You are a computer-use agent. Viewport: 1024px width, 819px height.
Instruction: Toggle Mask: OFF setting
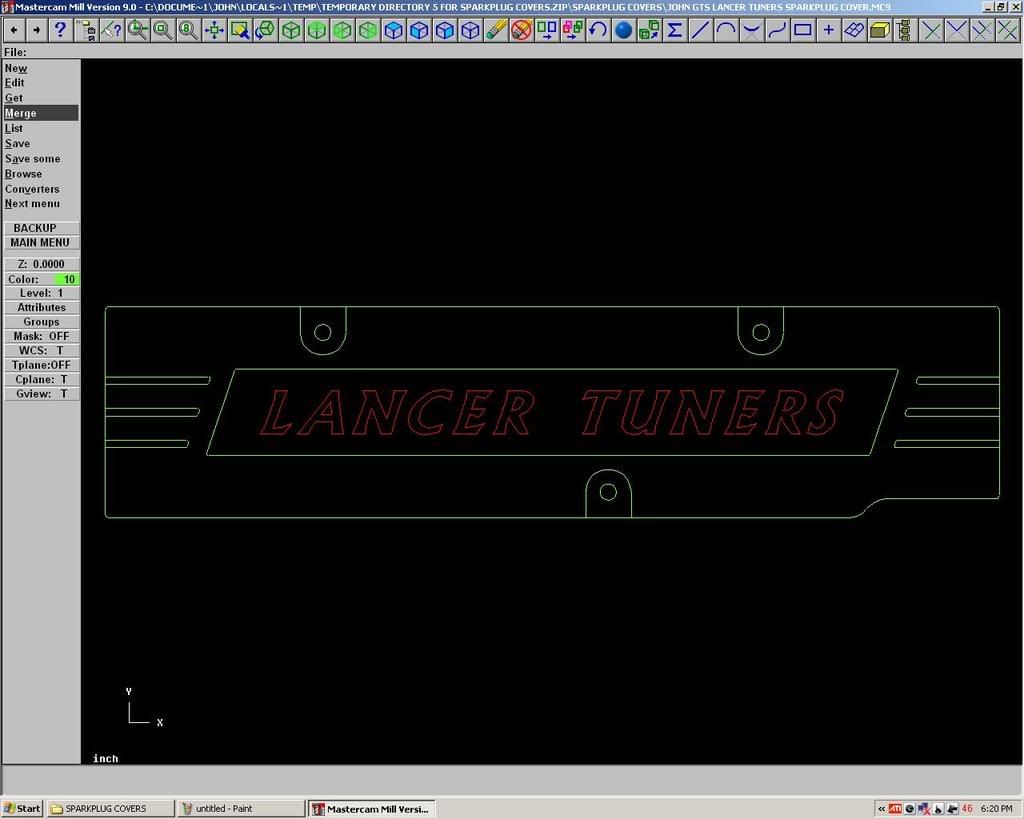41,336
